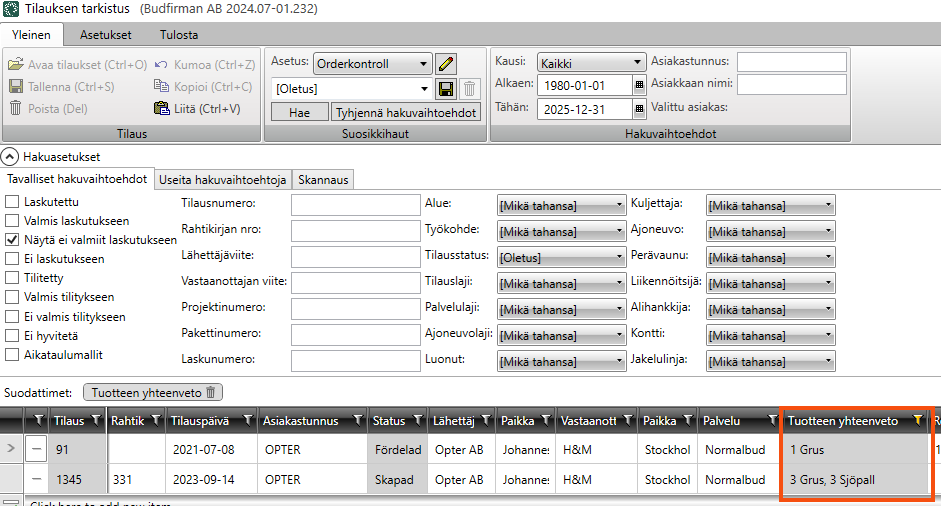Click the pencil edit icon next to Asetus
Screen dimensions: 941x506
point(447,64)
